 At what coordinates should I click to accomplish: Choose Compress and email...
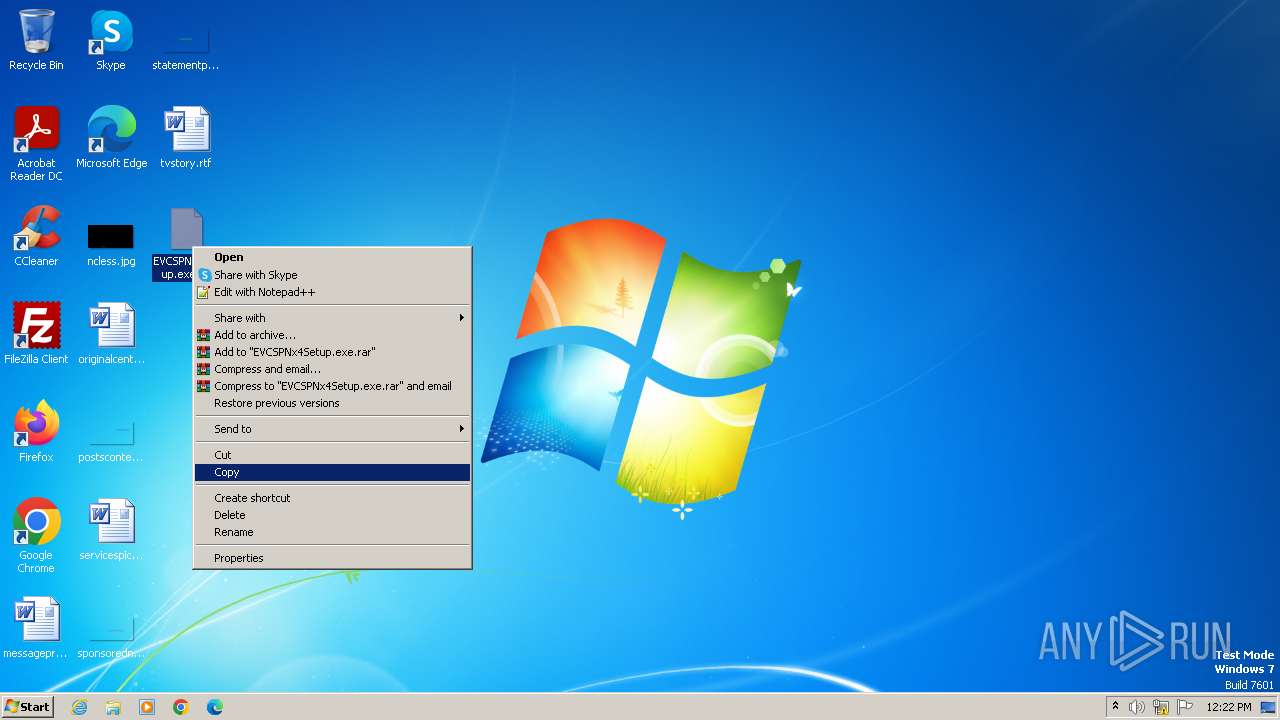pos(332,369)
